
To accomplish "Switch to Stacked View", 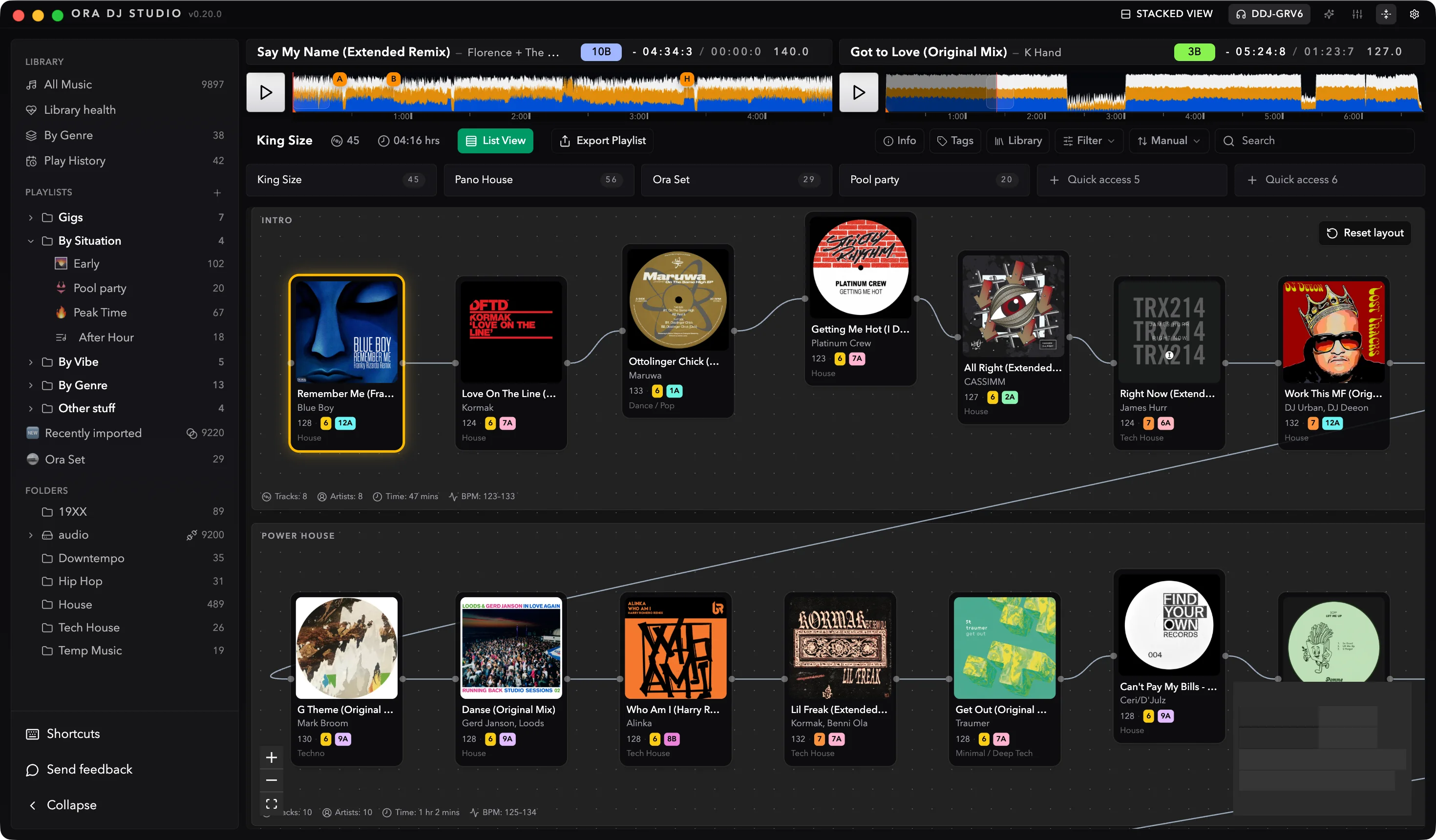I will pyautogui.click(x=1166, y=14).
